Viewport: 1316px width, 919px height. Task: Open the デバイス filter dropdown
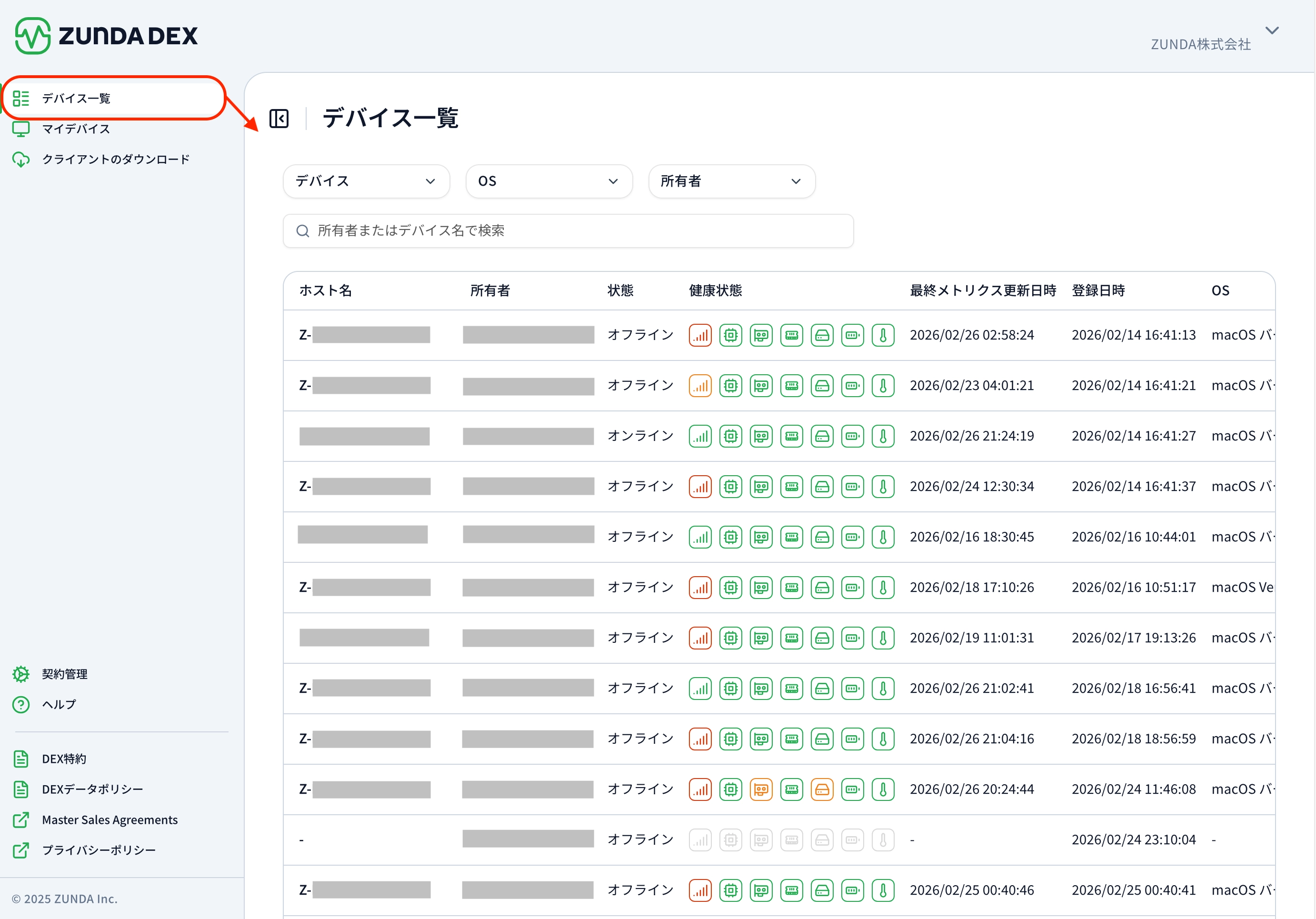click(x=366, y=181)
